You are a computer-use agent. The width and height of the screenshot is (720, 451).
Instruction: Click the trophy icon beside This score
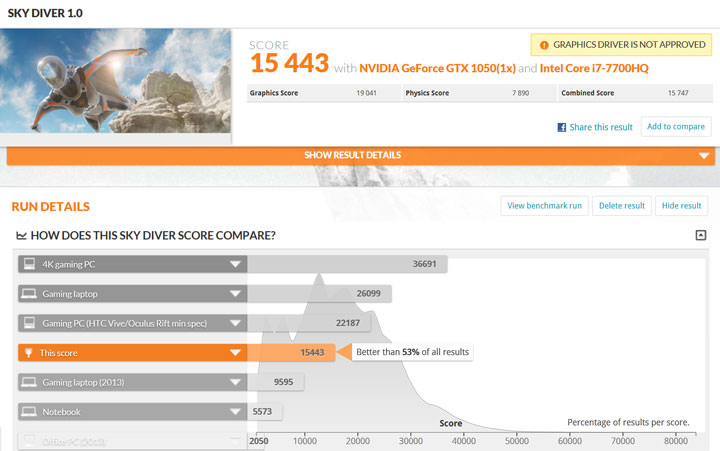(x=30, y=353)
